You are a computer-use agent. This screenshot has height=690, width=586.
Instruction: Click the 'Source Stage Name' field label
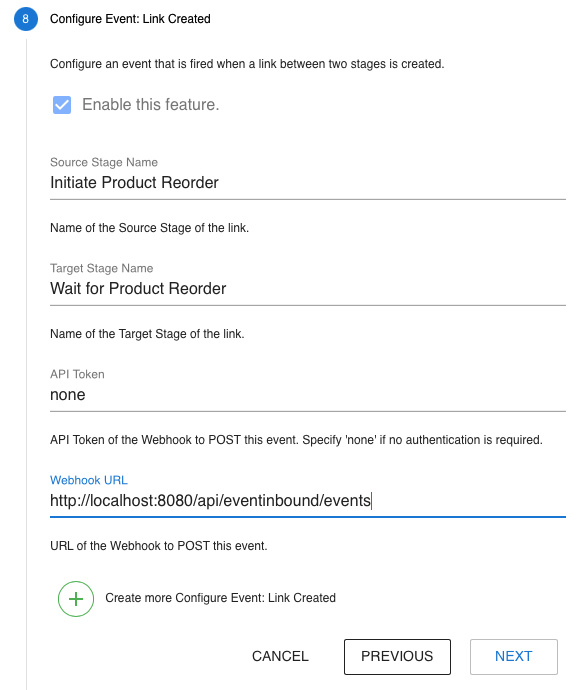(104, 162)
